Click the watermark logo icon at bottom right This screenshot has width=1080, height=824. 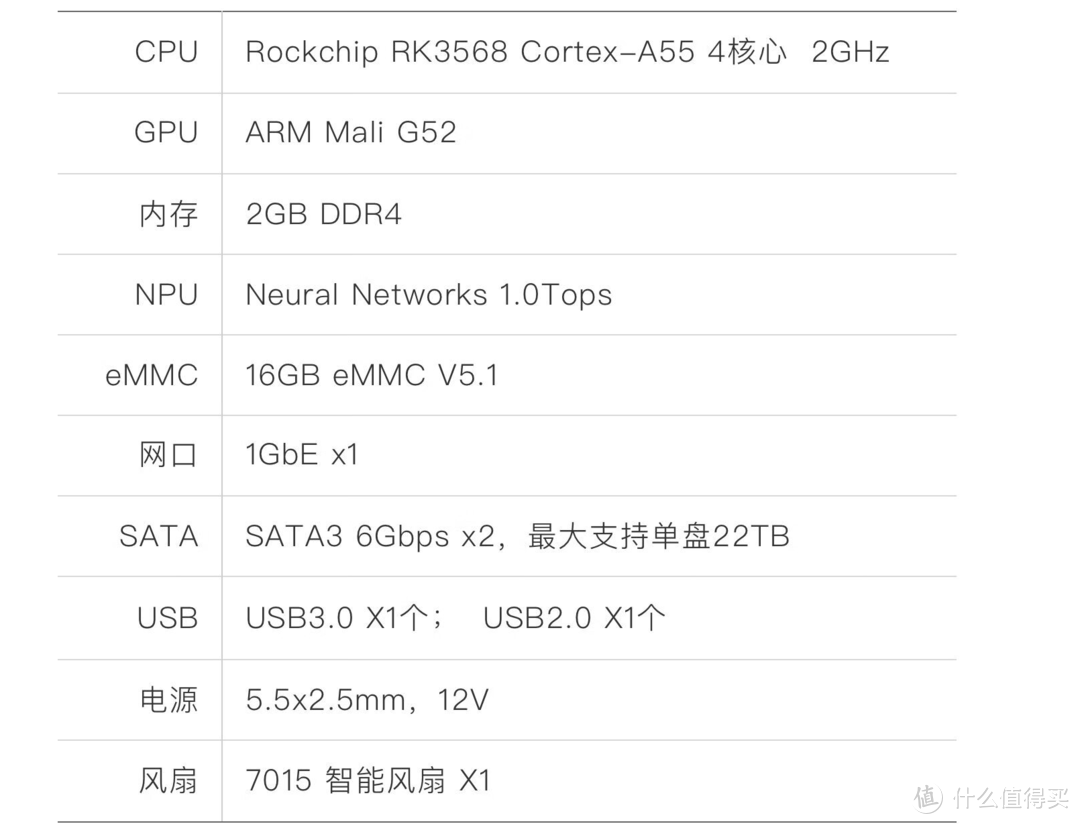click(927, 797)
